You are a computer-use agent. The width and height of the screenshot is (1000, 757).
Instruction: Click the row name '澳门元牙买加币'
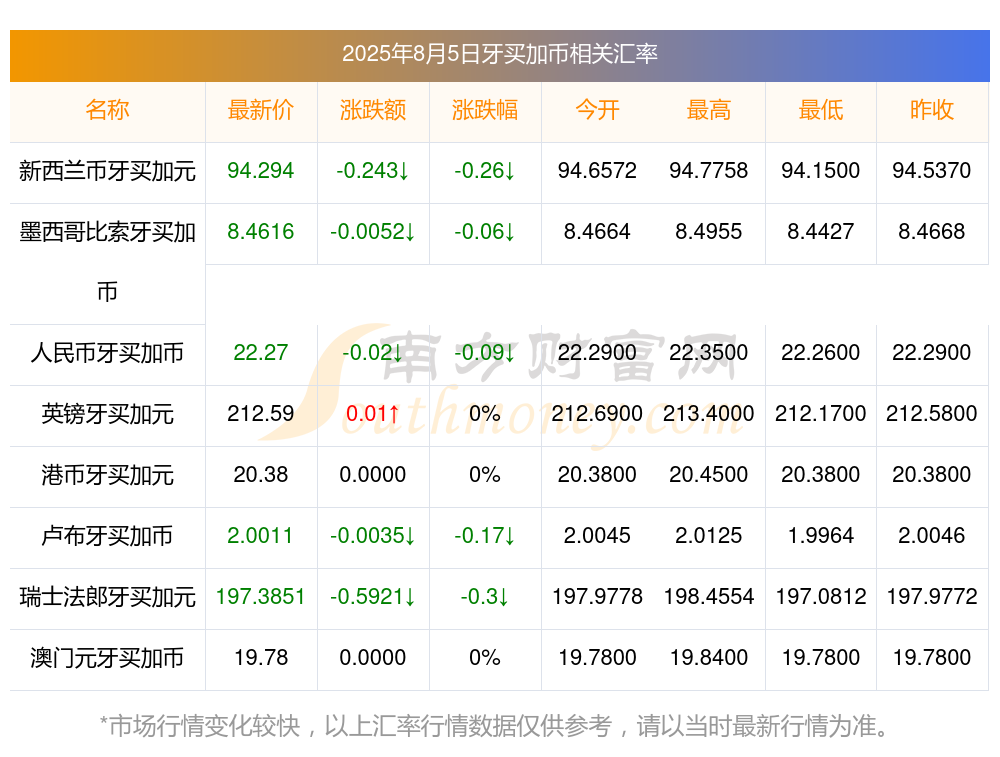107,658
